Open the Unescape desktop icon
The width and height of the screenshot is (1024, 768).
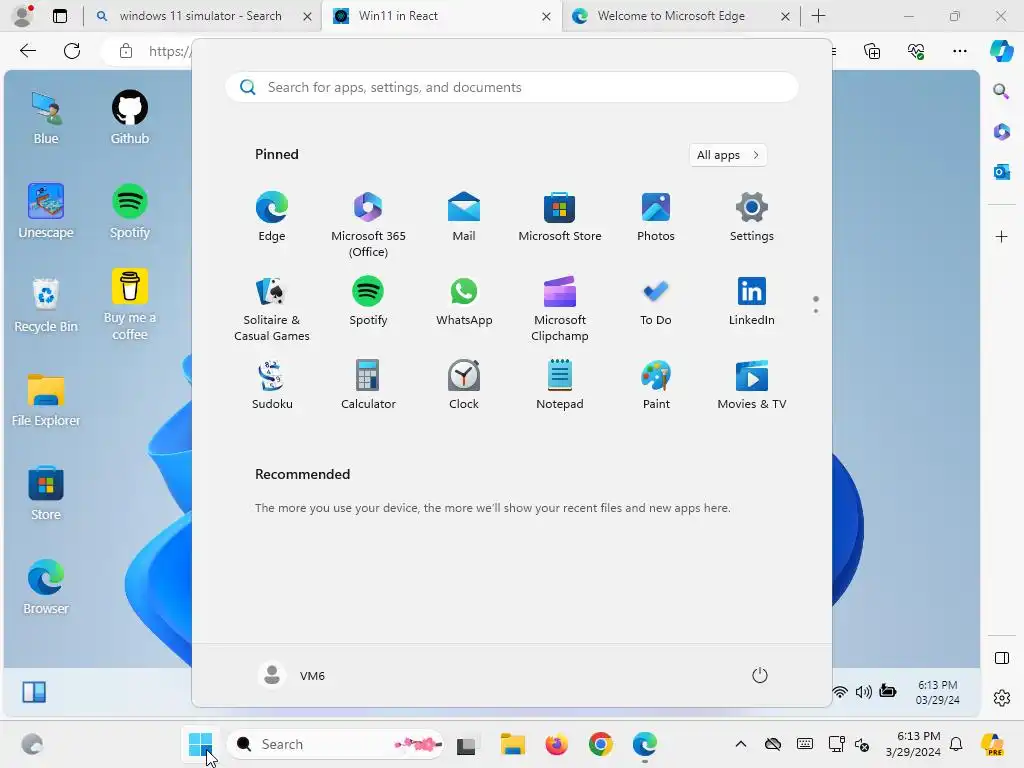46,212
